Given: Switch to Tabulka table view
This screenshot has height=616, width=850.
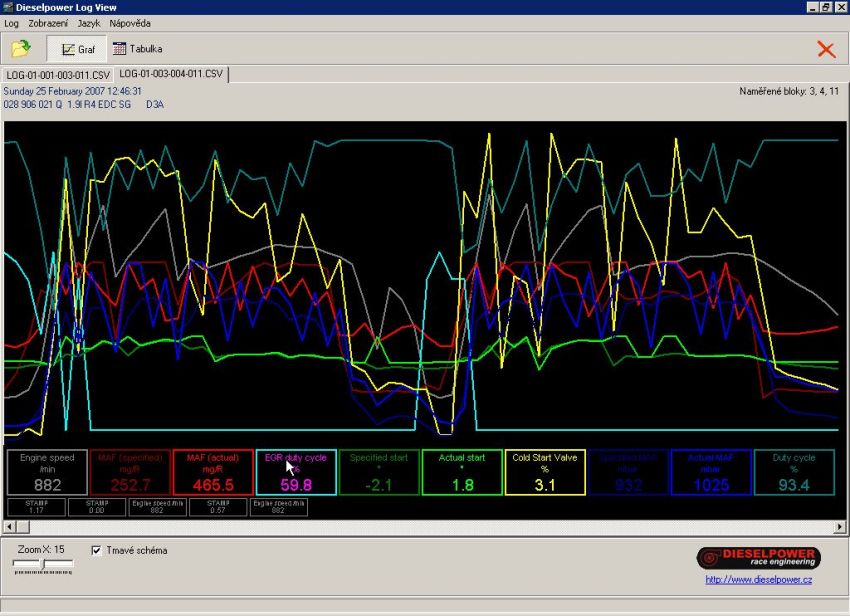Looking at the screenshot, I should pyautogui.click(x=137, y=48).
